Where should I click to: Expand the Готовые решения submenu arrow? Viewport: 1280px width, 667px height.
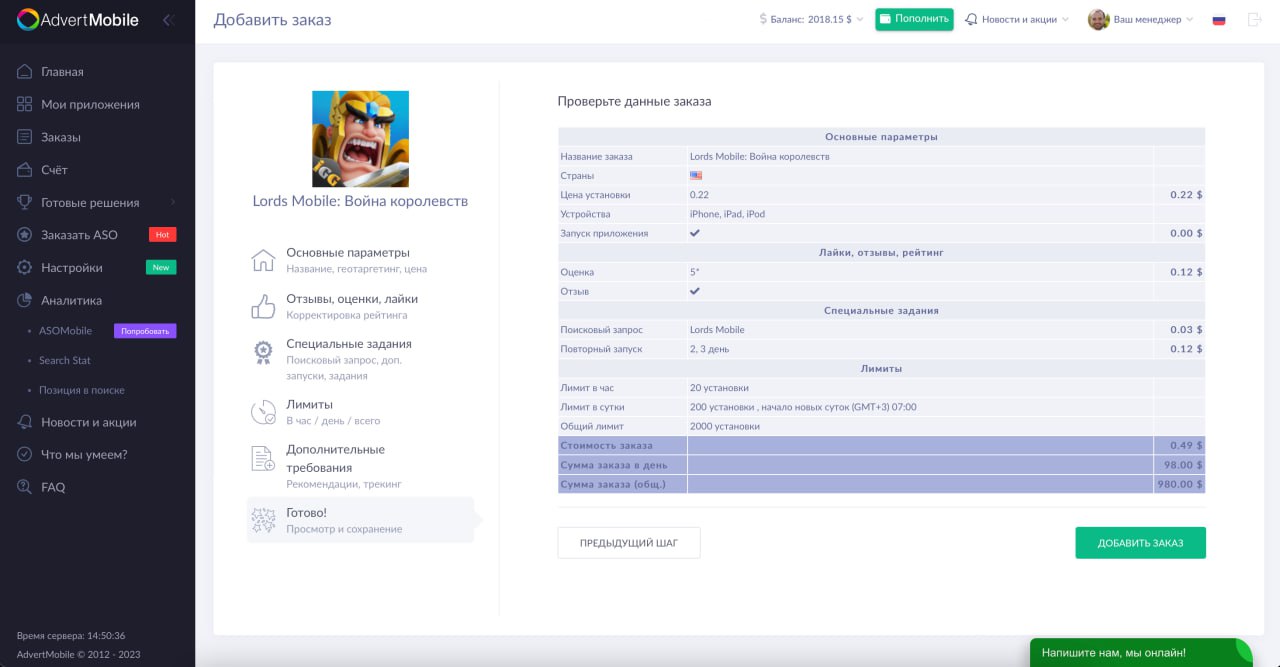172,203
